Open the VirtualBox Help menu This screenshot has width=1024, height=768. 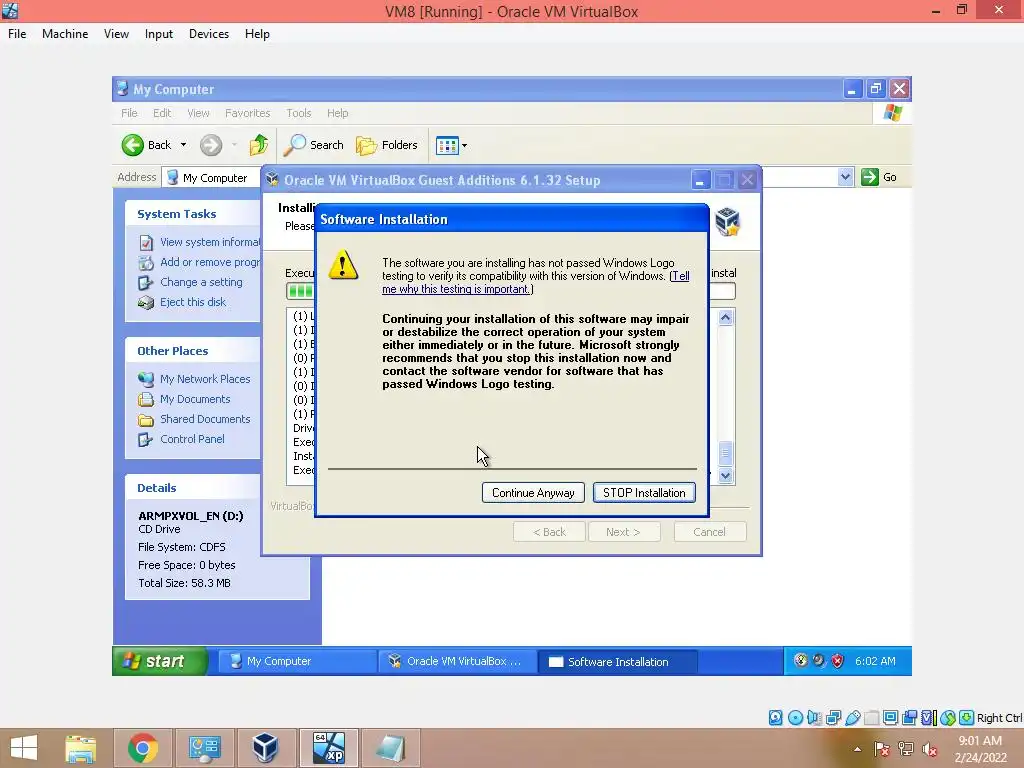[257, 34]
